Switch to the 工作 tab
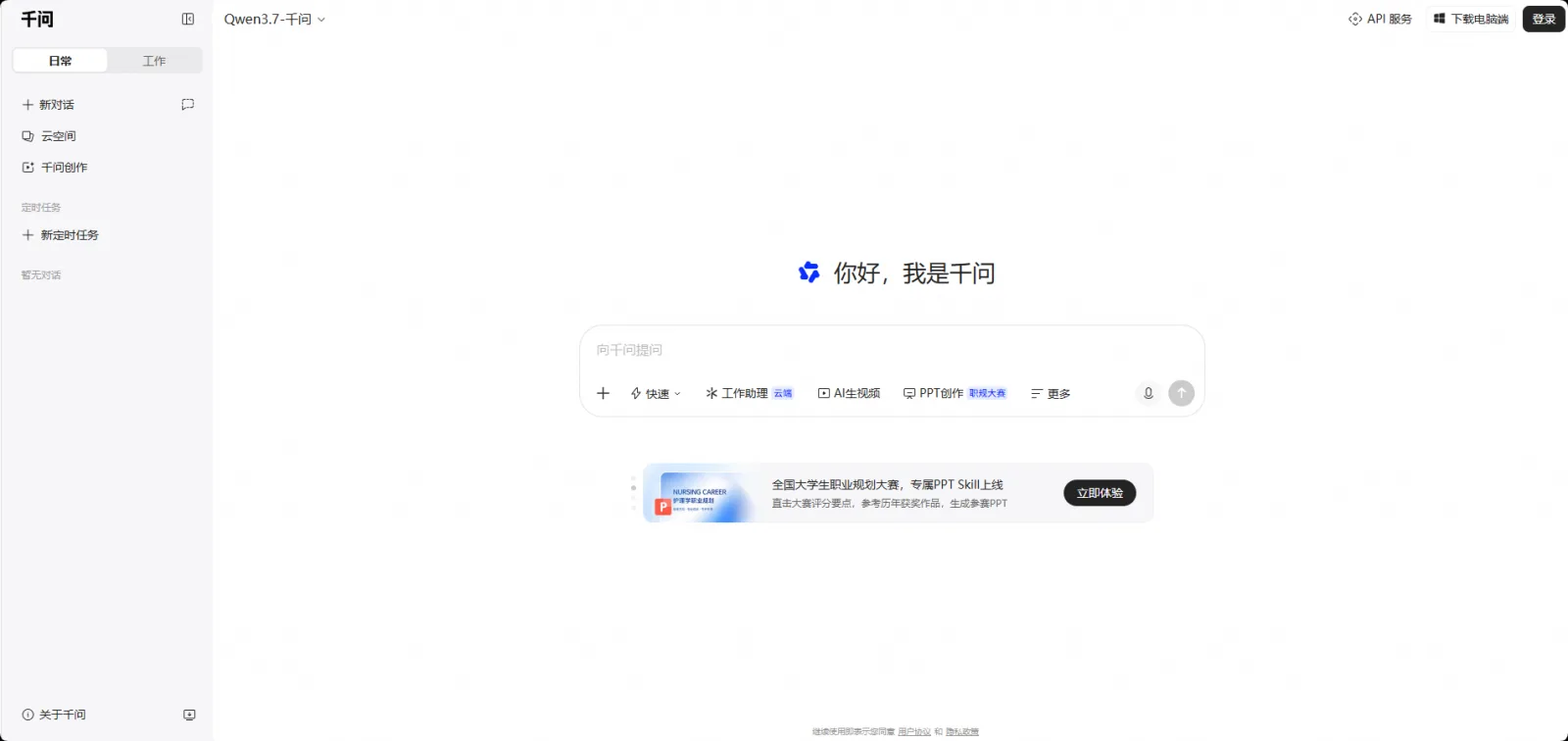This screenshot has width=1568, height=741. click(155, 61)
